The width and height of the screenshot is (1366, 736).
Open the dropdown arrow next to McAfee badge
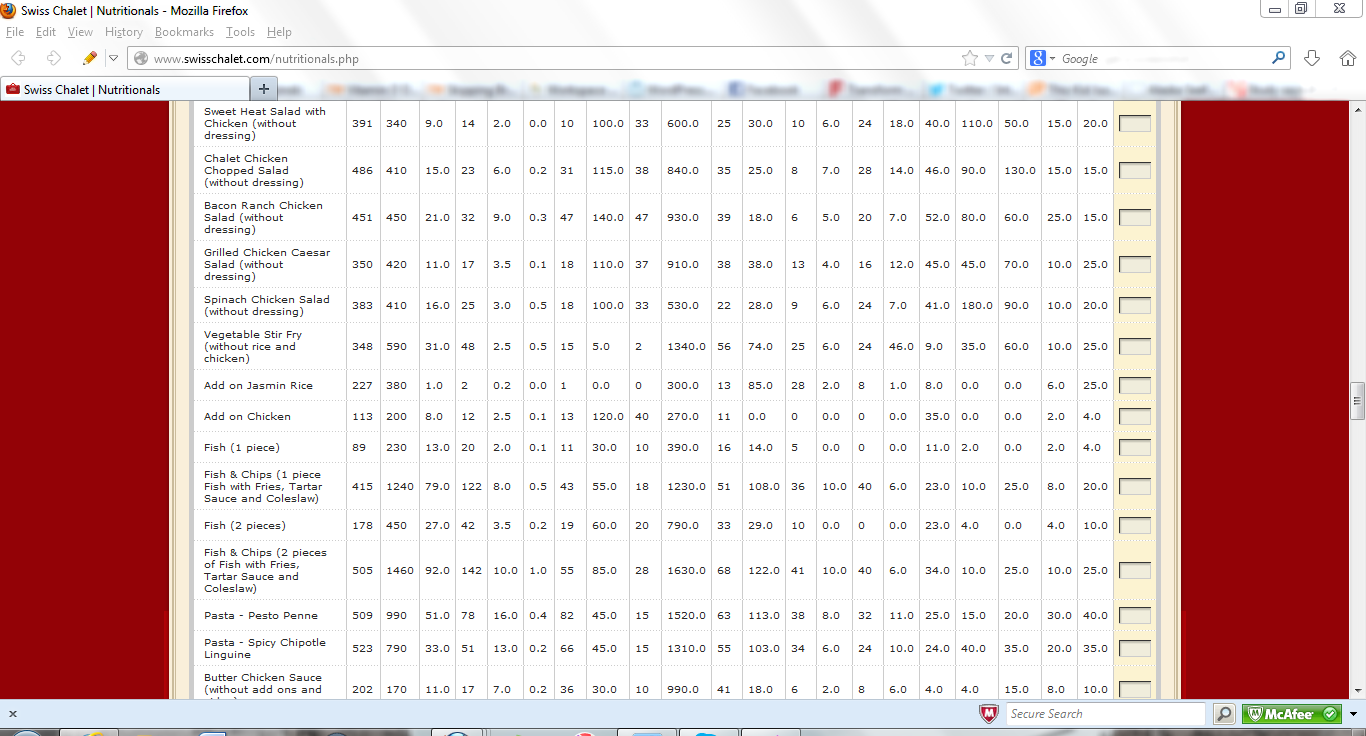point(1353,714)
